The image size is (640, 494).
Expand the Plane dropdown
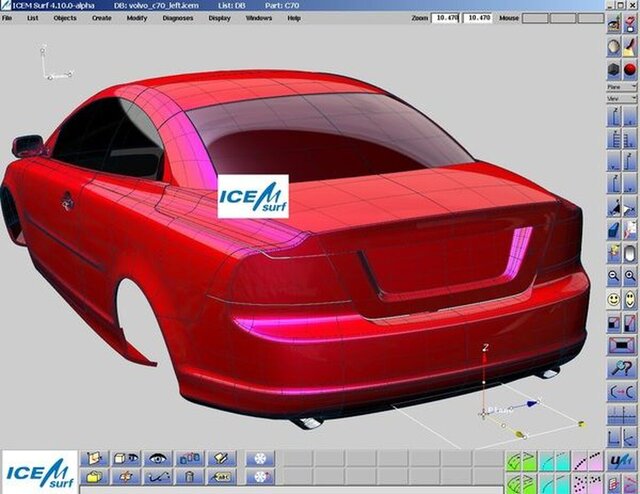621,87
